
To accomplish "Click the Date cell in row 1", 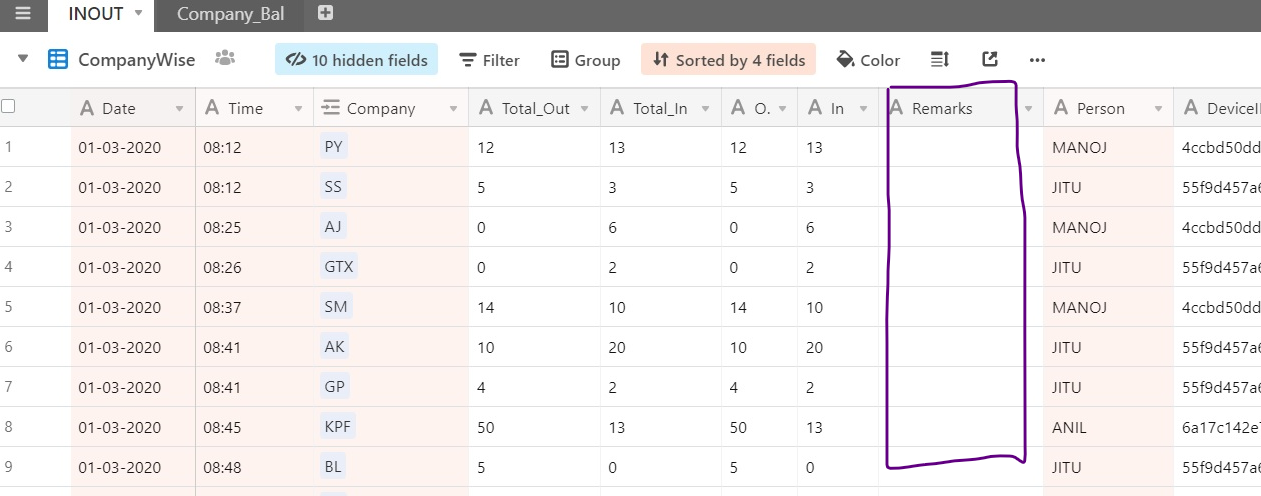I will pos(133,147).
